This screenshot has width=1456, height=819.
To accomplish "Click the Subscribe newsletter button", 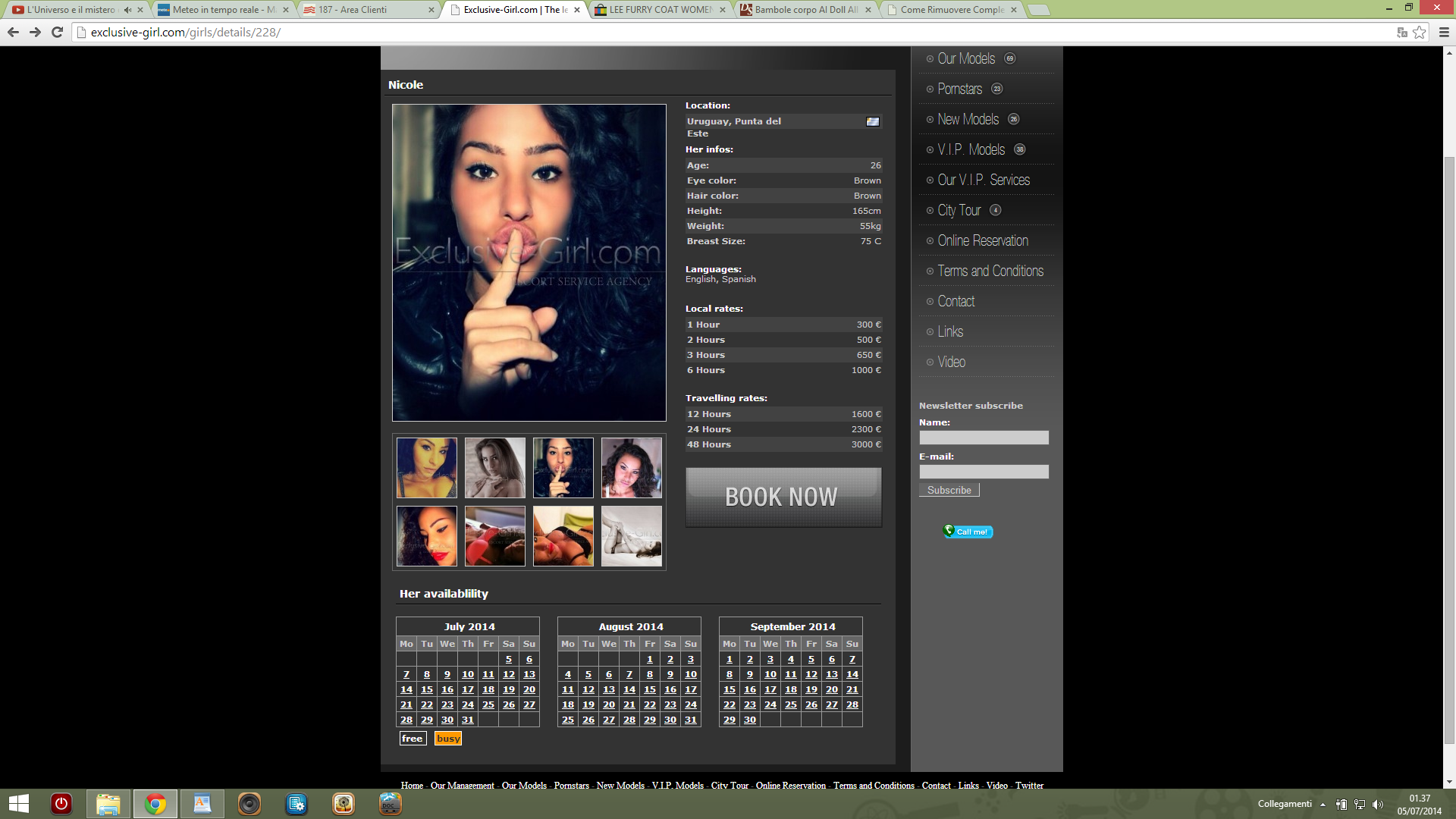I will [949, 491].
